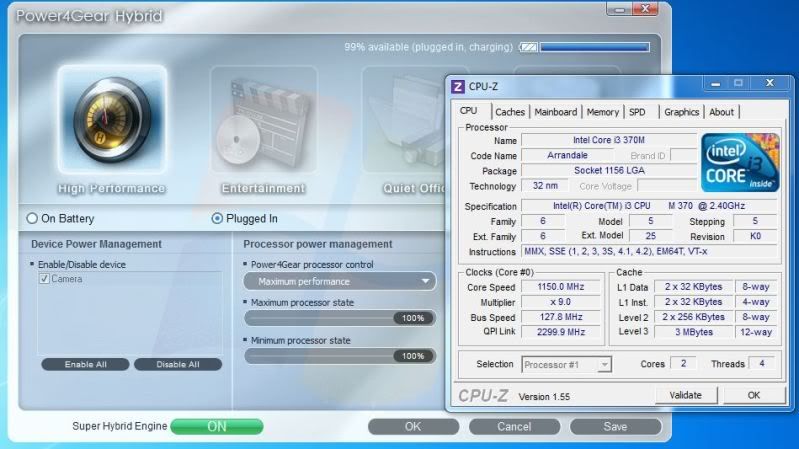Viewport: 799px width, 449px height.
Task: Click the Level 3 12-way associativity value
Action: [x=756, y=332]
